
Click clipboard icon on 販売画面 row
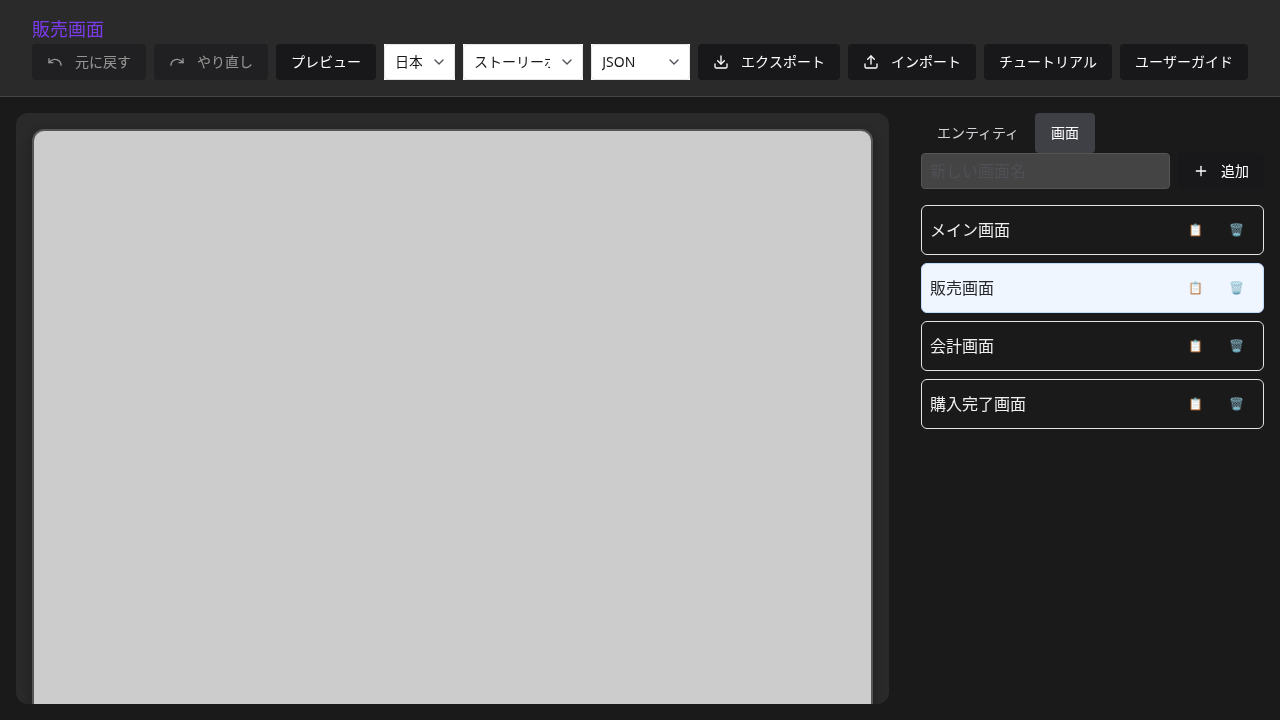coord(1195,288)
